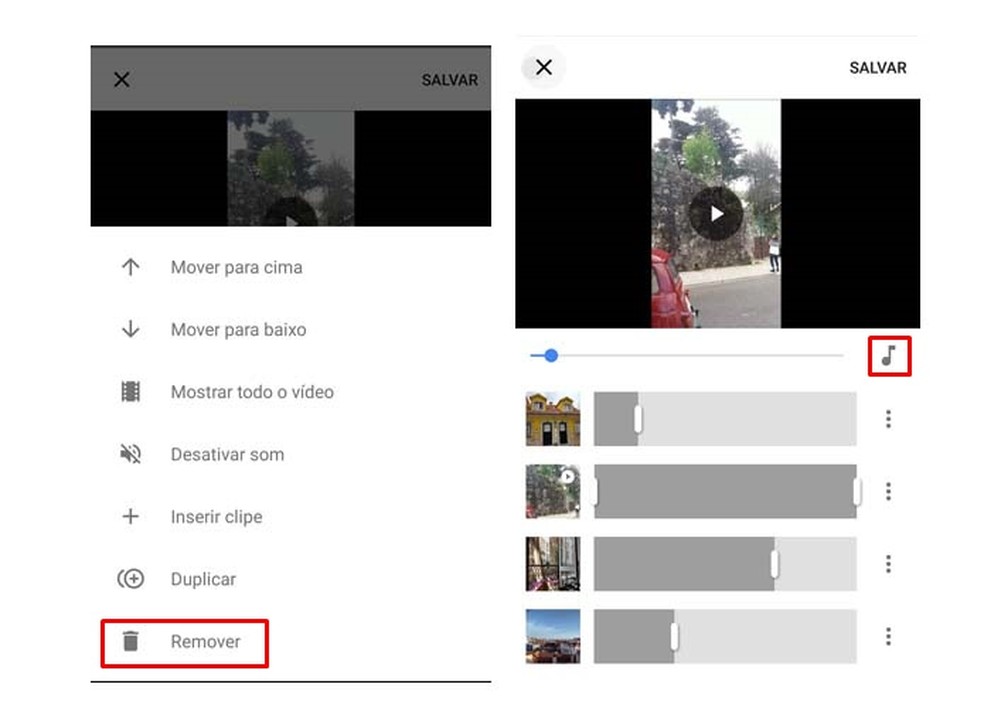Open the three-dot menu for the last clip
Image resolution: width=984 pixels, height=701 pixels.
tap(888, 637)
